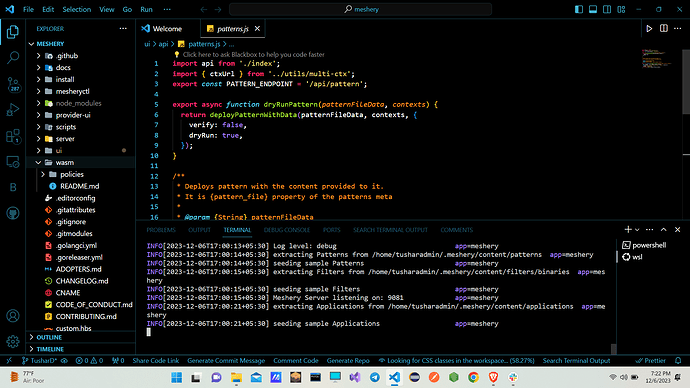Screen dimensions: 690x388
Task: Toggle the bottom Panel visibility
Action: coord(593,9)
